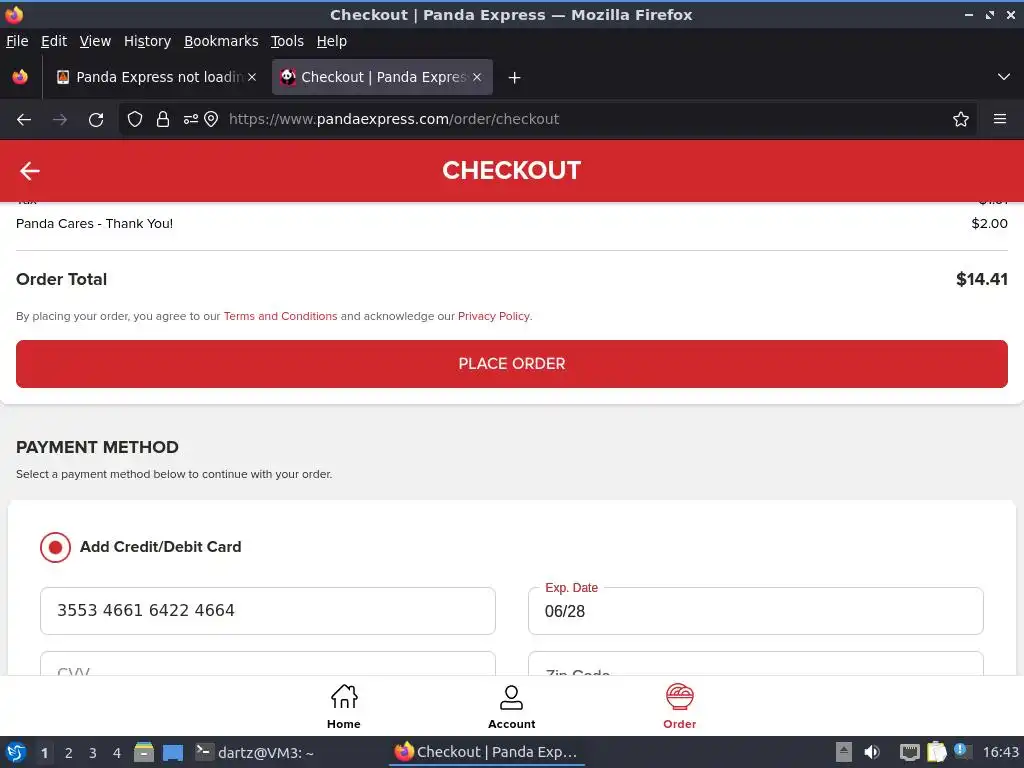The width and height of the screenshot is (1024, 768).
Task: Click the $14.41 order total amount
Action: tap(982, 280)
